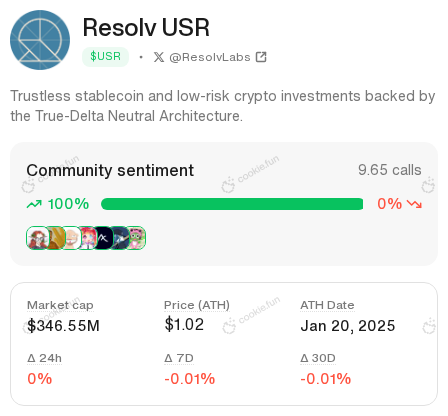Click the $USR ticker badge

pos(105,57)
